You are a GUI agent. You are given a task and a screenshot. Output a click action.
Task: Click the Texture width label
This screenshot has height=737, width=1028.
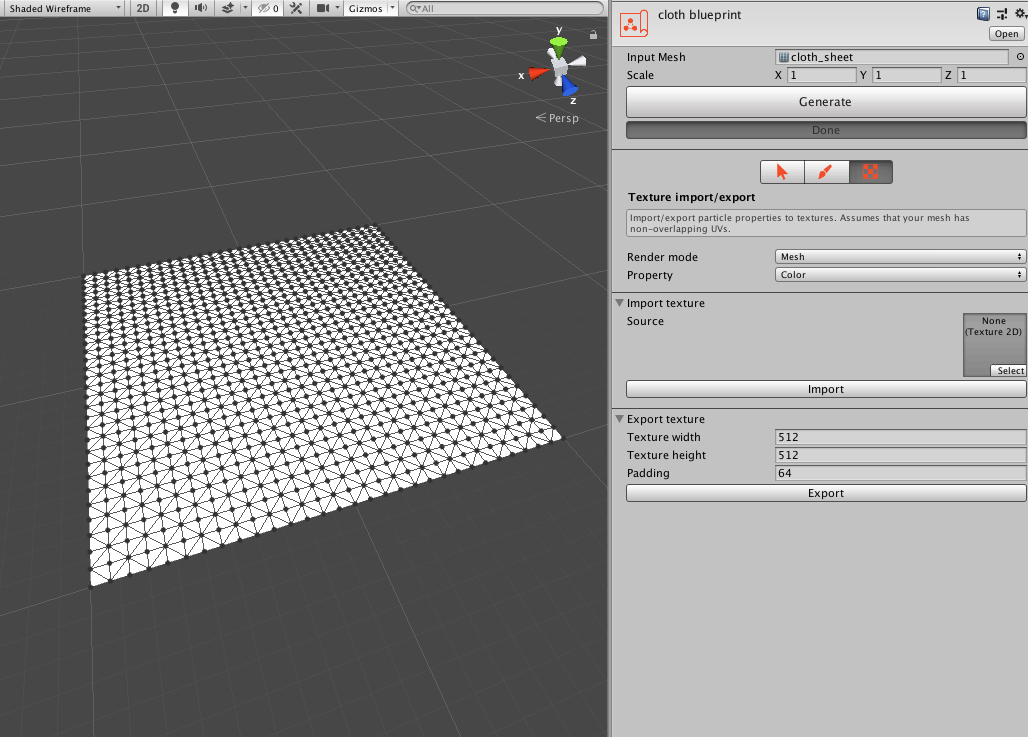pyautogui.click(x=663, y=437)
